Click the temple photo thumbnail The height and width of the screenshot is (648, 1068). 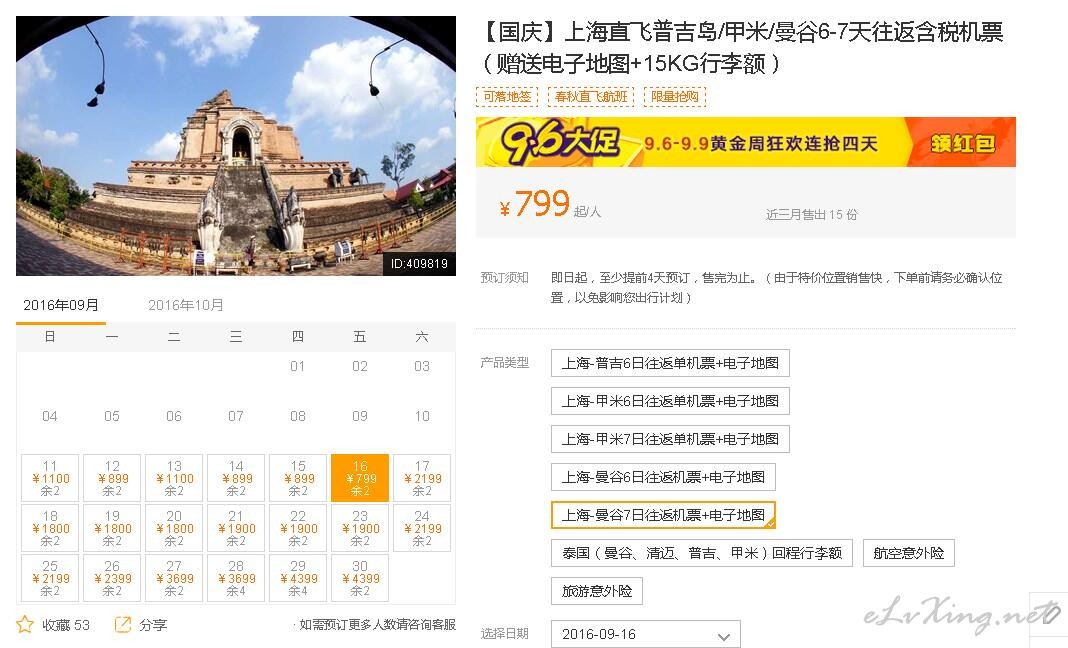click(236, 146)
